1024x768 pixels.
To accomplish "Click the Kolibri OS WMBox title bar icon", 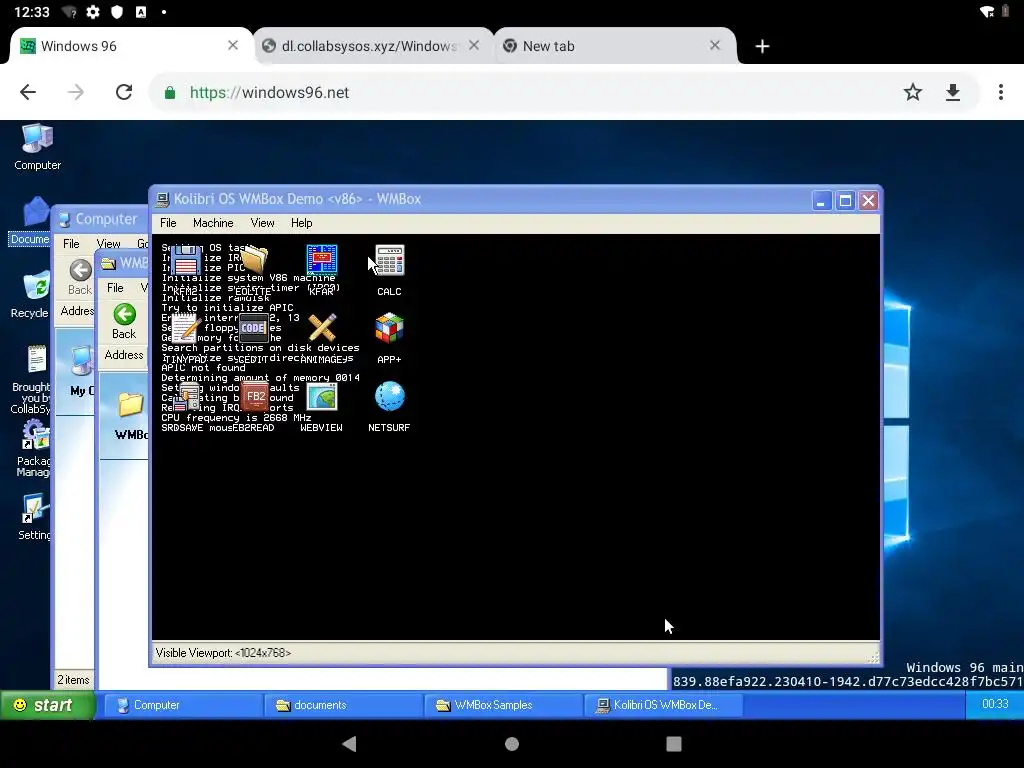I will [163, 199].
